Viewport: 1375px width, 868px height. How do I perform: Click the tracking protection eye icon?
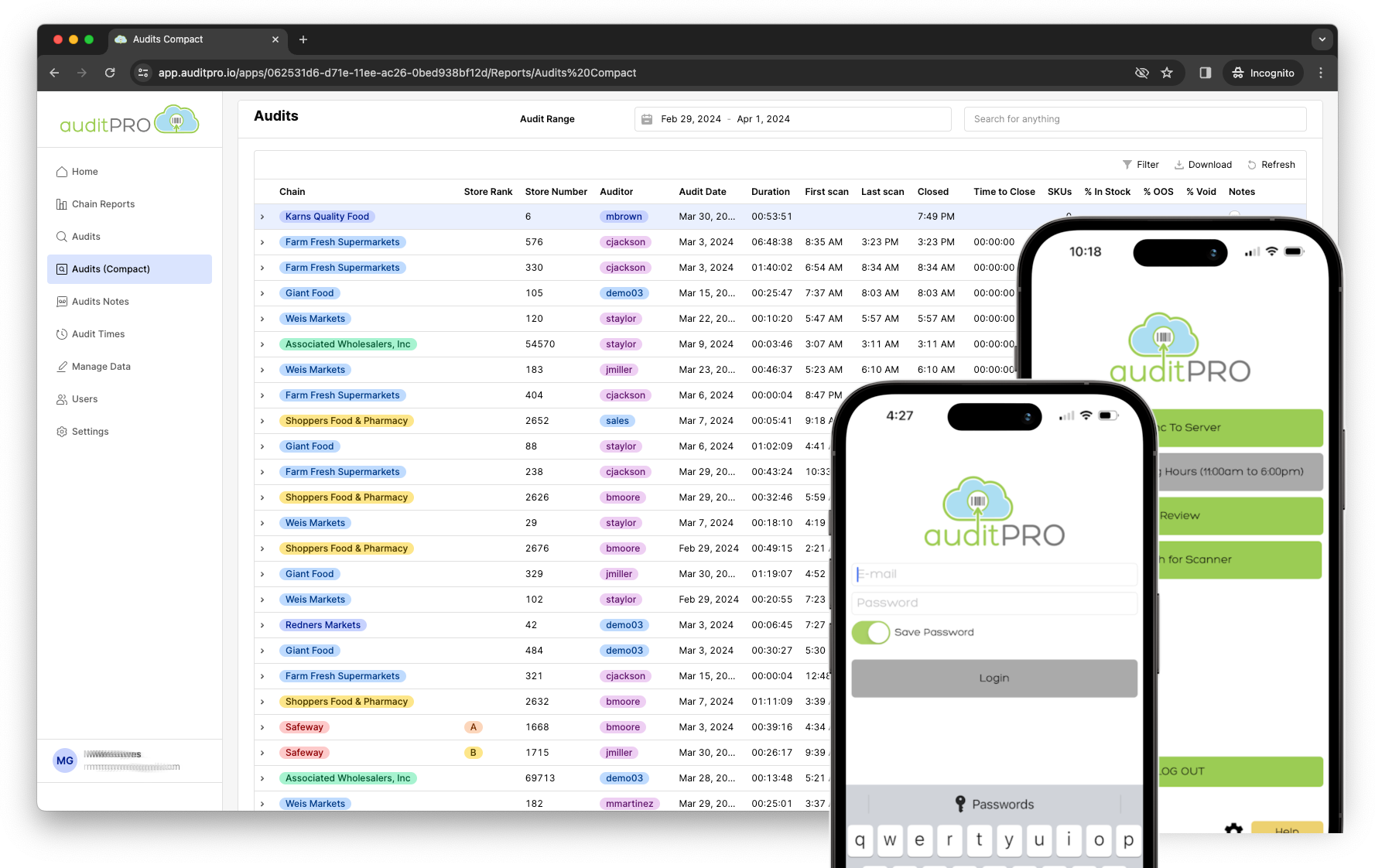1141,73
